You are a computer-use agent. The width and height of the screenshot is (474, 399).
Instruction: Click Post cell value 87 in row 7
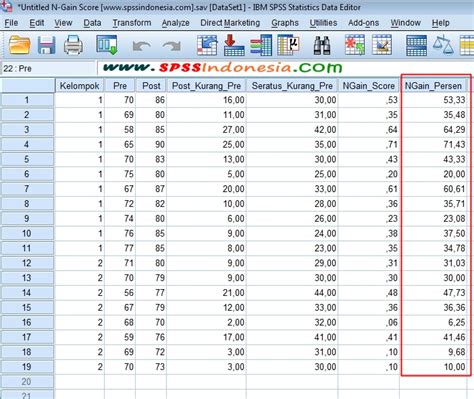[x=151, y=189]
